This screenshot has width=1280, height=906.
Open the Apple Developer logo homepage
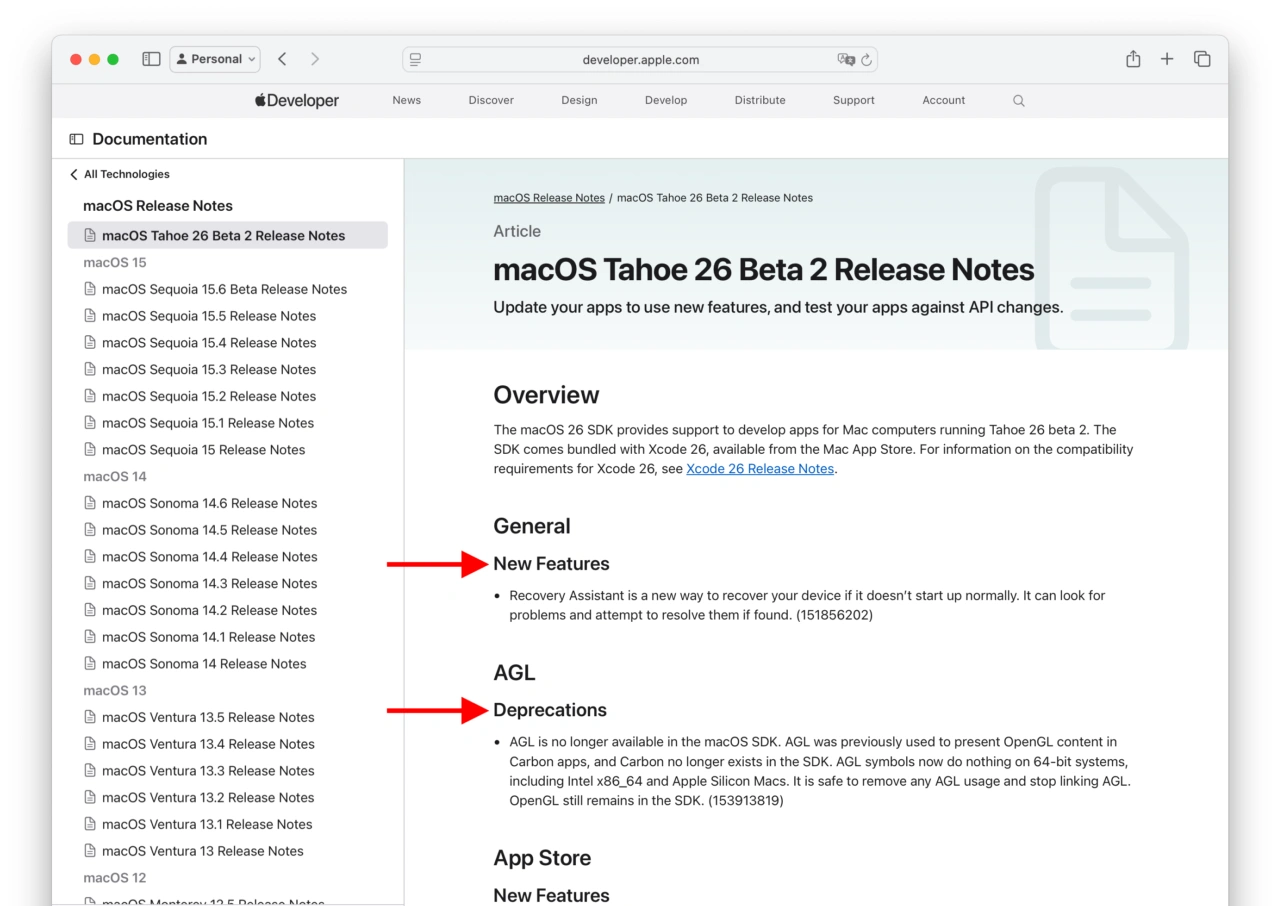[x=297, y=100]
